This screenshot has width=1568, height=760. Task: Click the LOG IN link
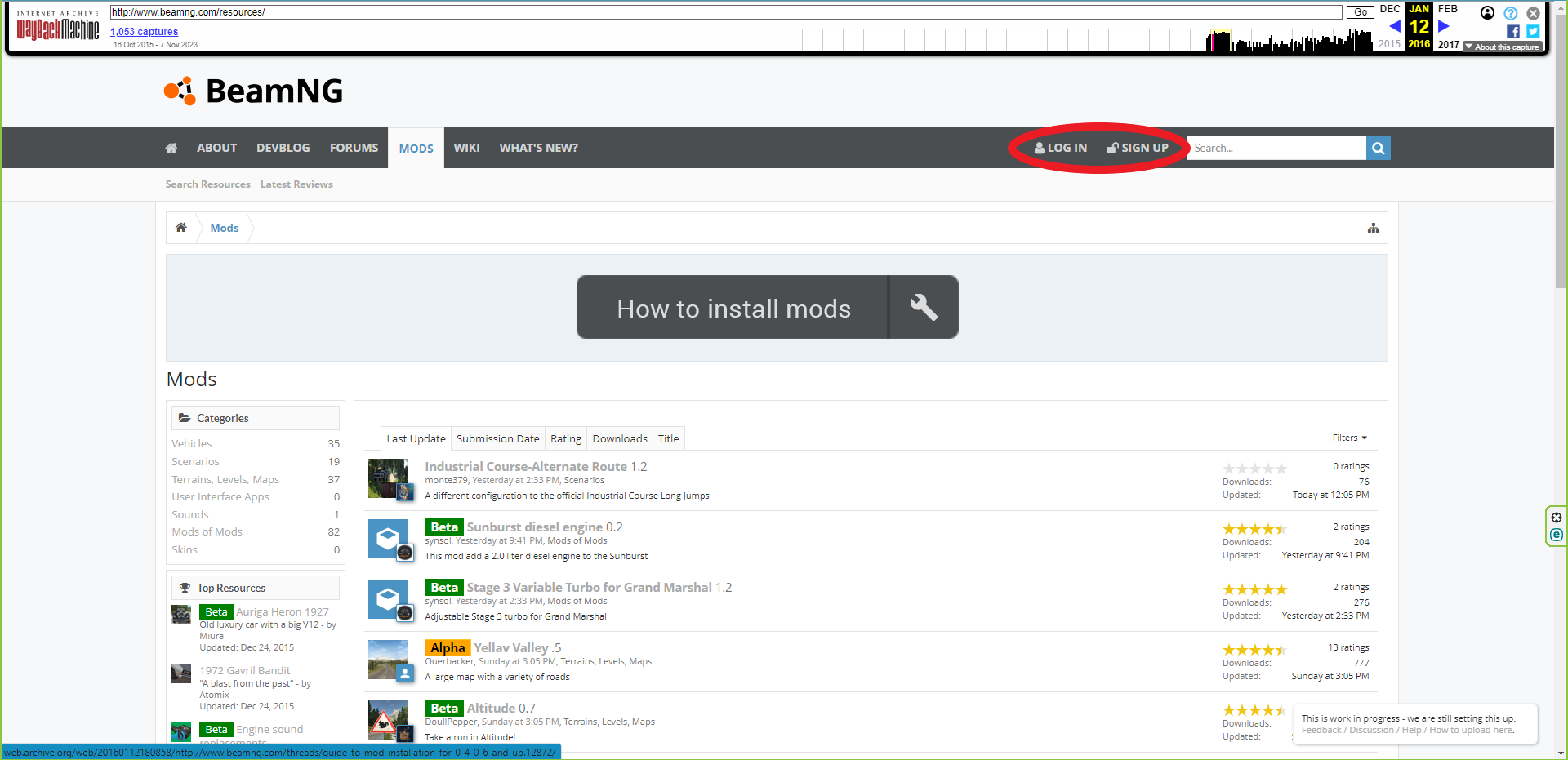[x=1061, y=148]
